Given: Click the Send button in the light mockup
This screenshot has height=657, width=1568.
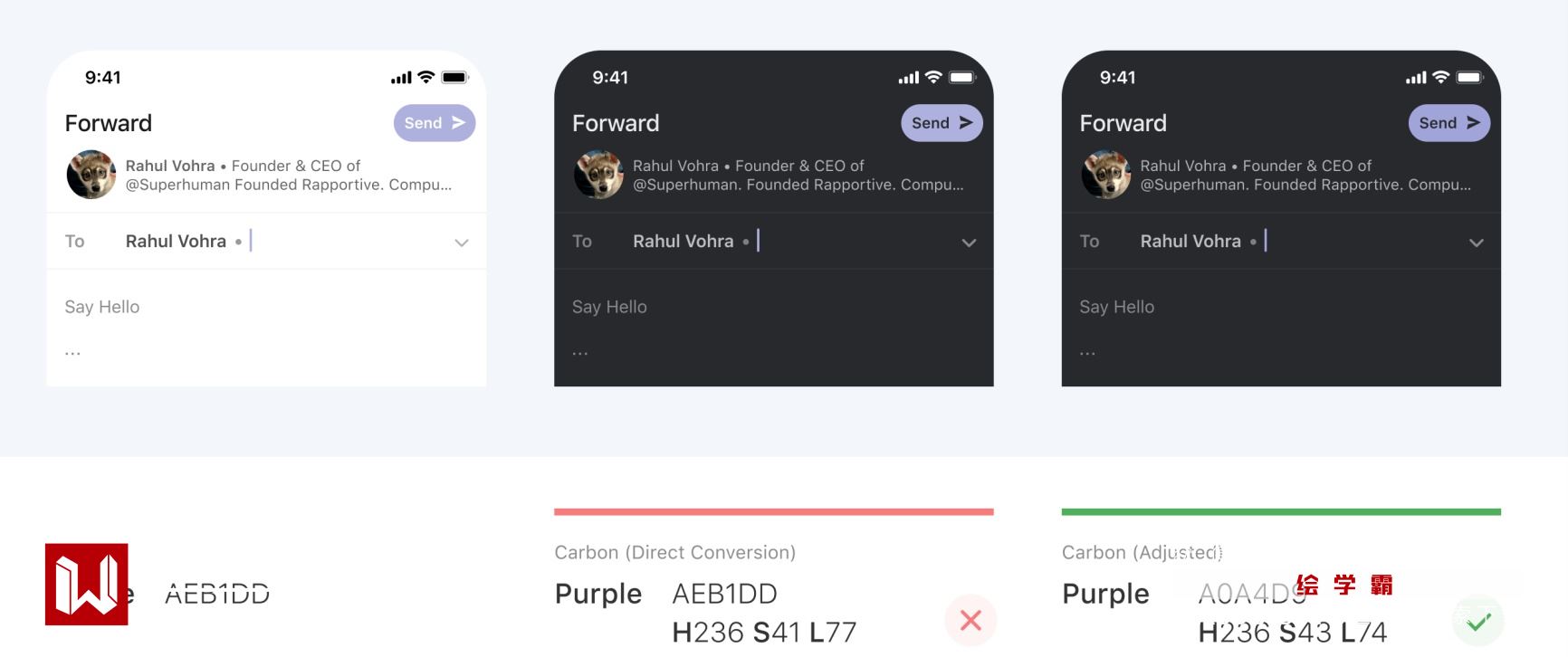Looking at the screenshot, I should 434,123.
